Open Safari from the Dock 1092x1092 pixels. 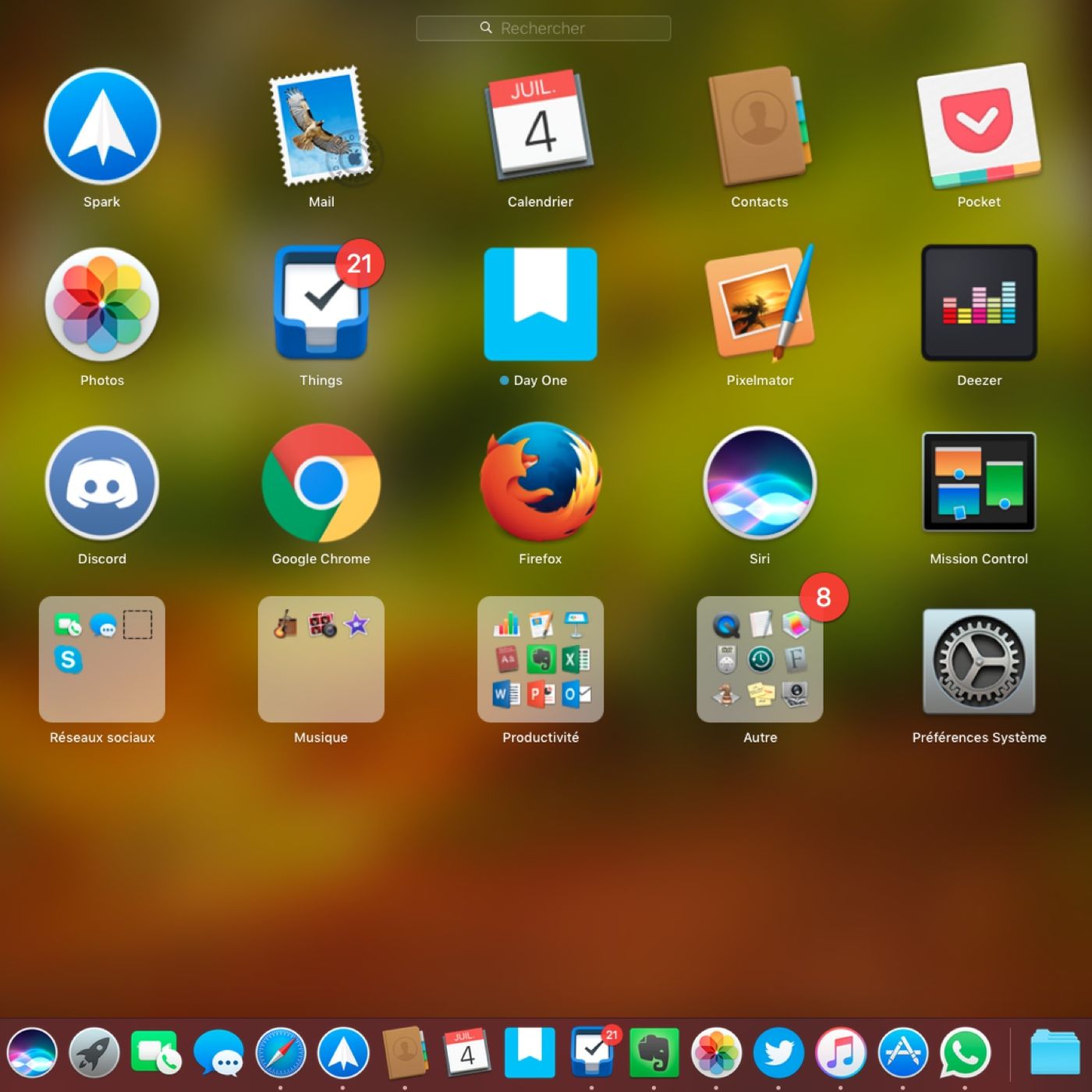coord(281,1052)
